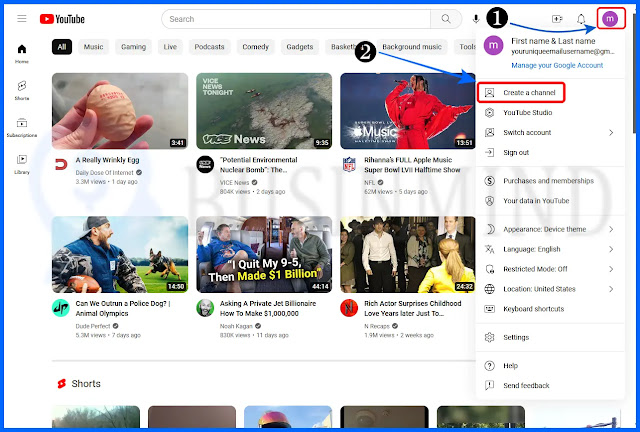Open Library in the sidebar
Image resolution: width=640 pixels, height=432 pixels.
coord(22,164)
